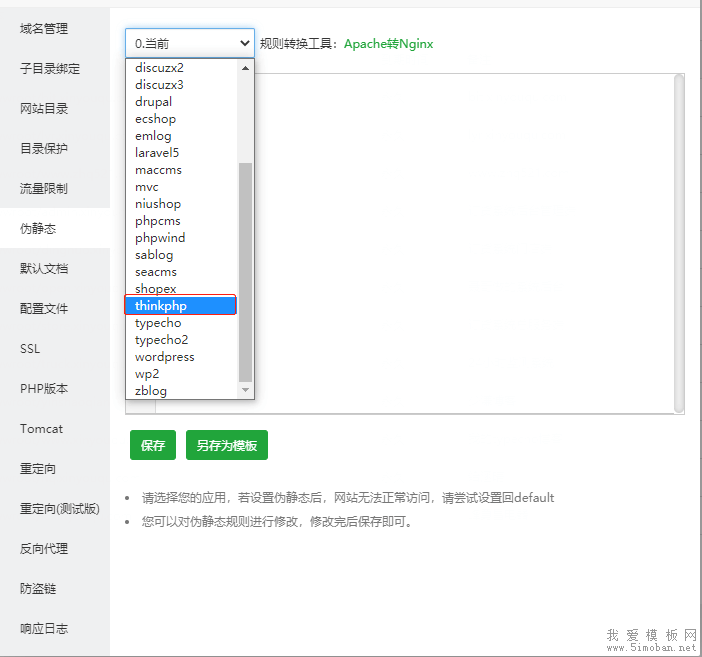Select the 防盗链 sidebar tab
Image resolution: width=702 pixels, height=657 pixels.
[40, 589]
